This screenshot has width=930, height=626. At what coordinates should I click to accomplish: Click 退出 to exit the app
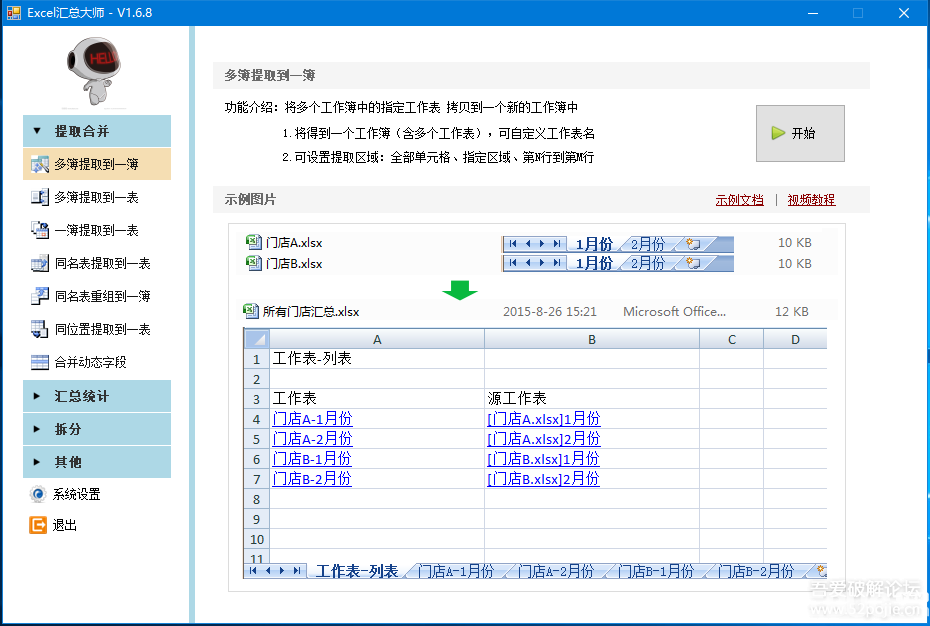[x=53, y=525]
